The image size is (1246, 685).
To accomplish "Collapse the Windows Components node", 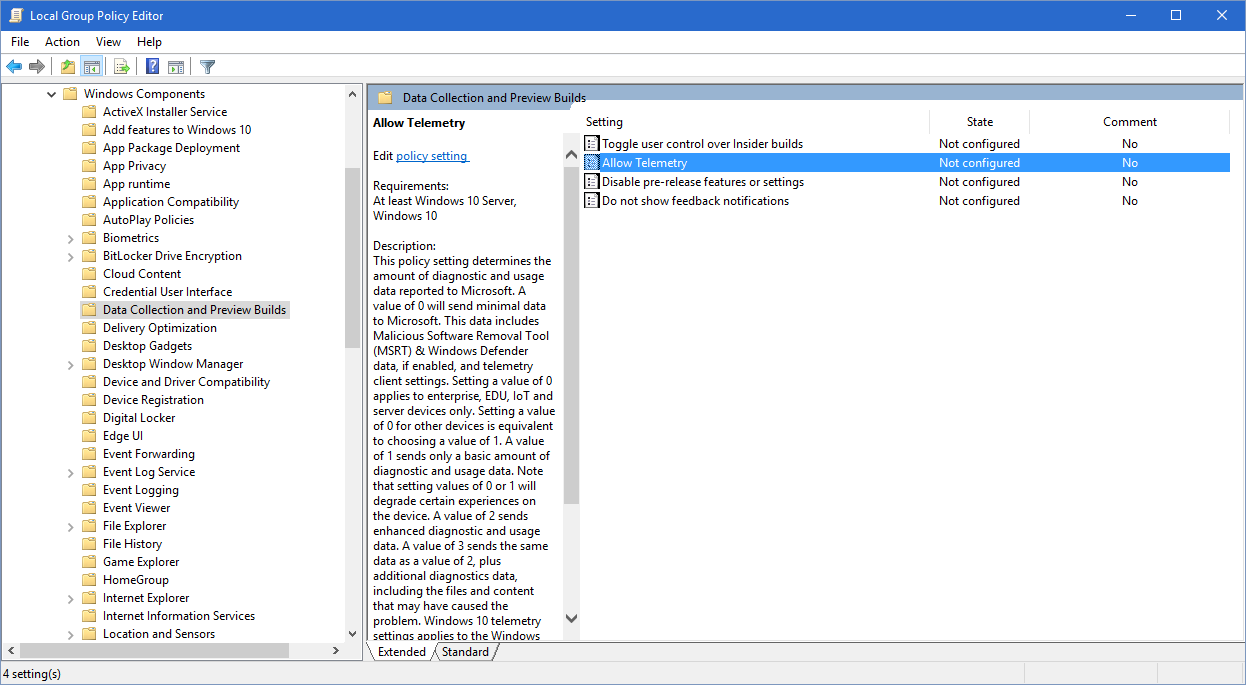I will pyautogui.click(x=52, y=94).
